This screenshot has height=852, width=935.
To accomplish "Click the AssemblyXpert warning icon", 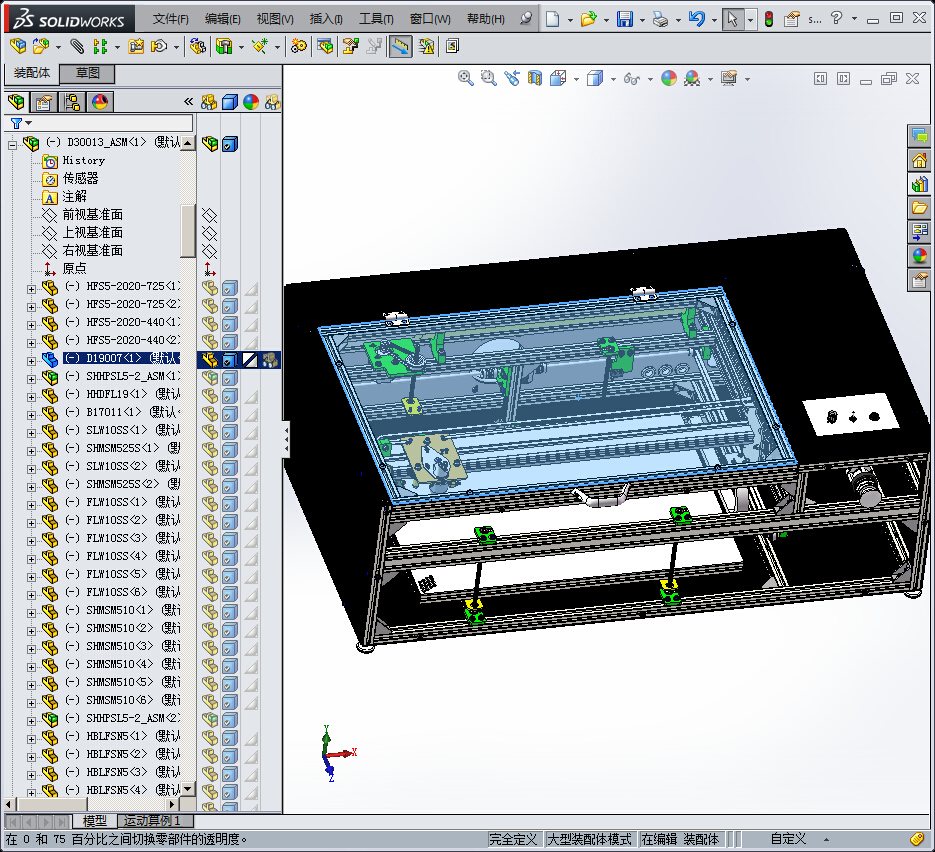I will (x=426, y=46).
